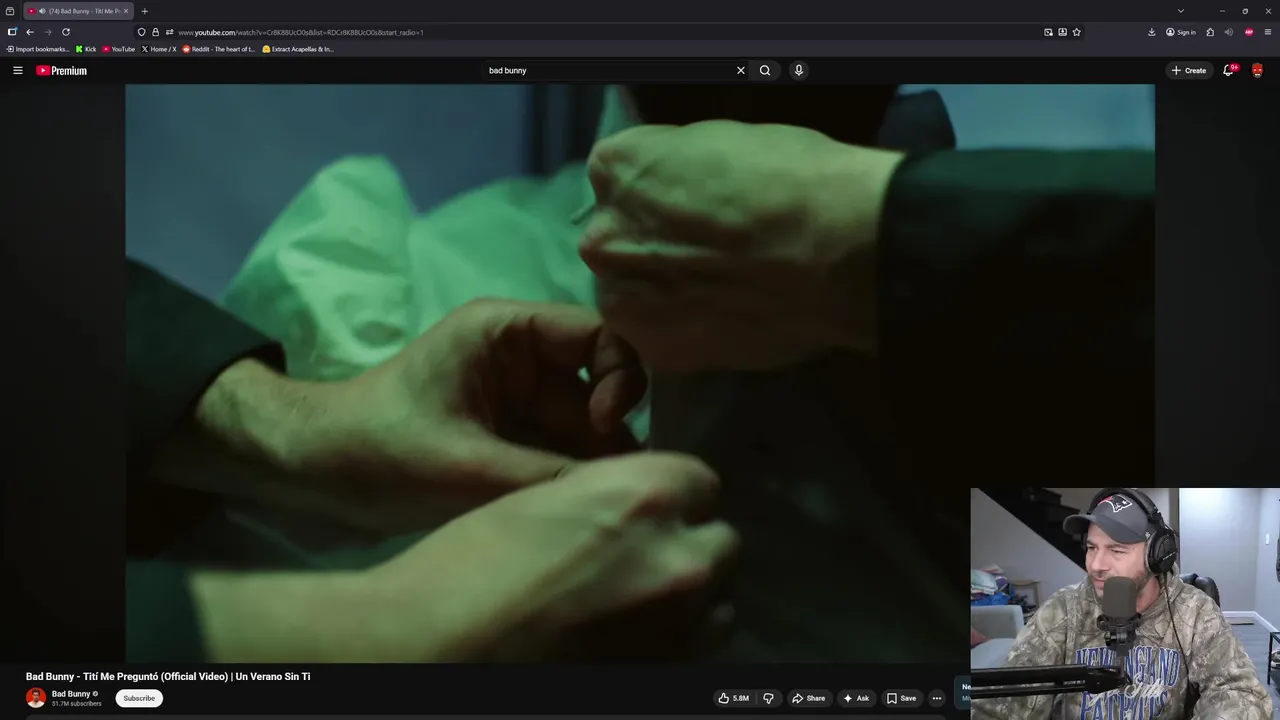Reload the current page
Screen dimensions: 1280x720
point(66,32)
